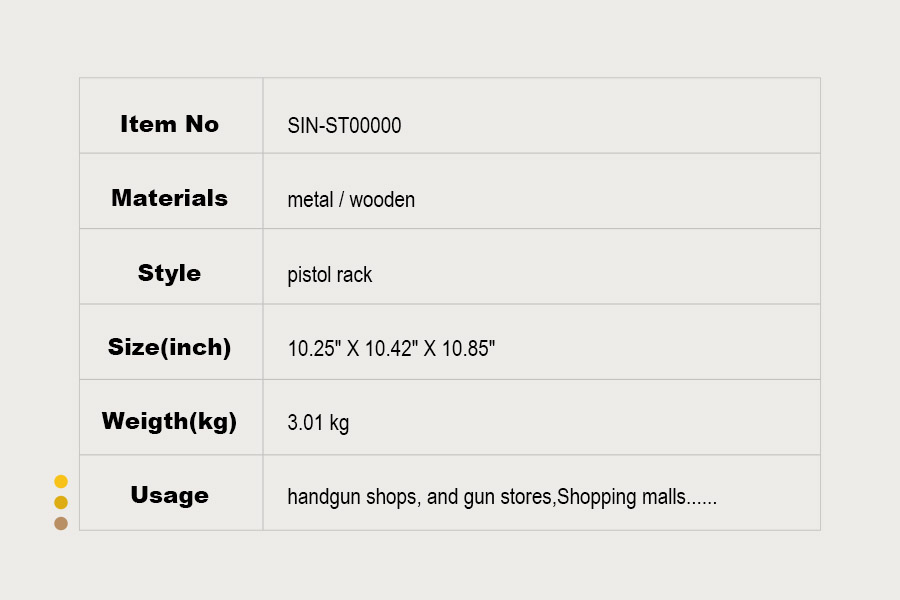The image size is (900, 600).
Task: Click 'Shopping malls' in the Usage row
Action: point(620,497)
